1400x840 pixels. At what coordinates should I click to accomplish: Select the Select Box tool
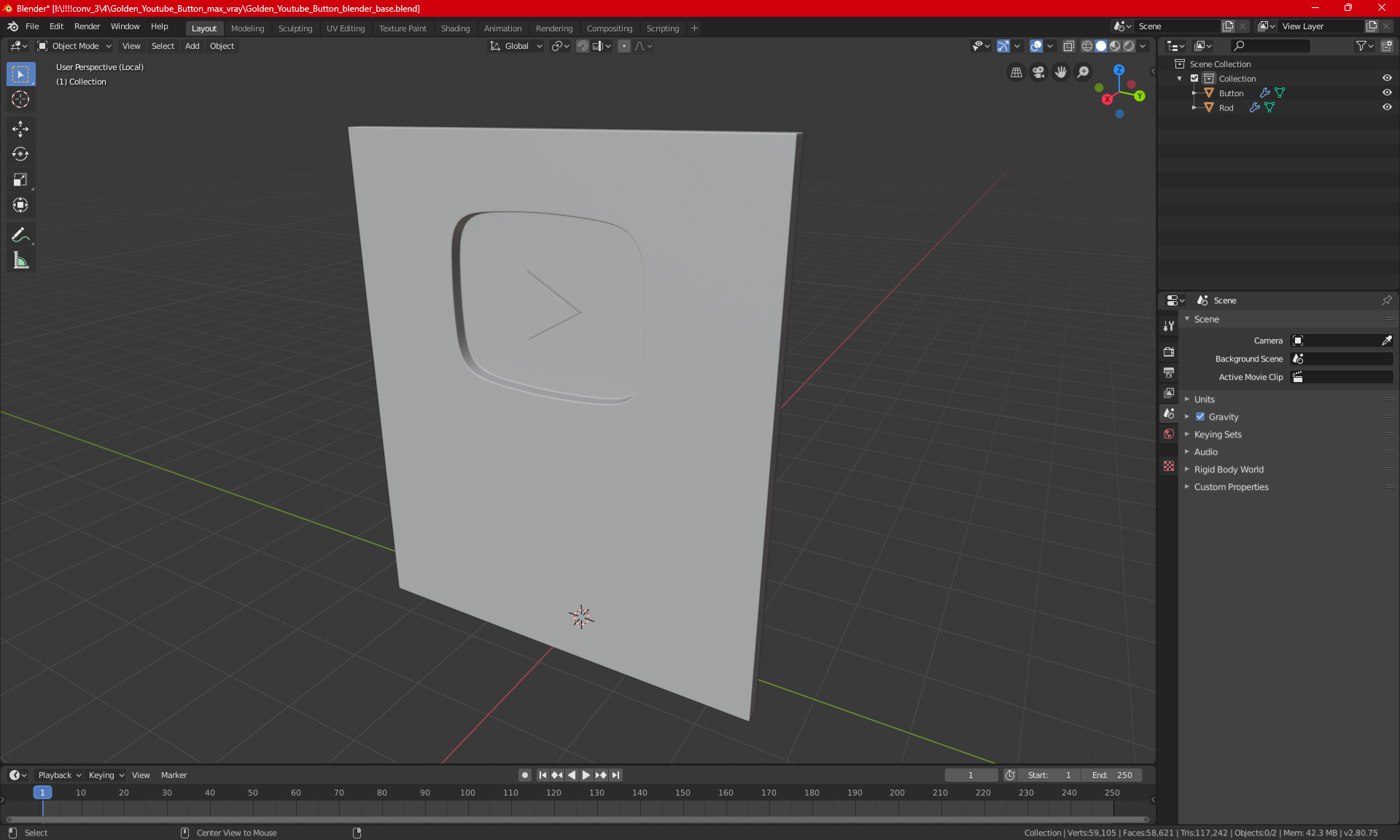click(x=20, y=74)
